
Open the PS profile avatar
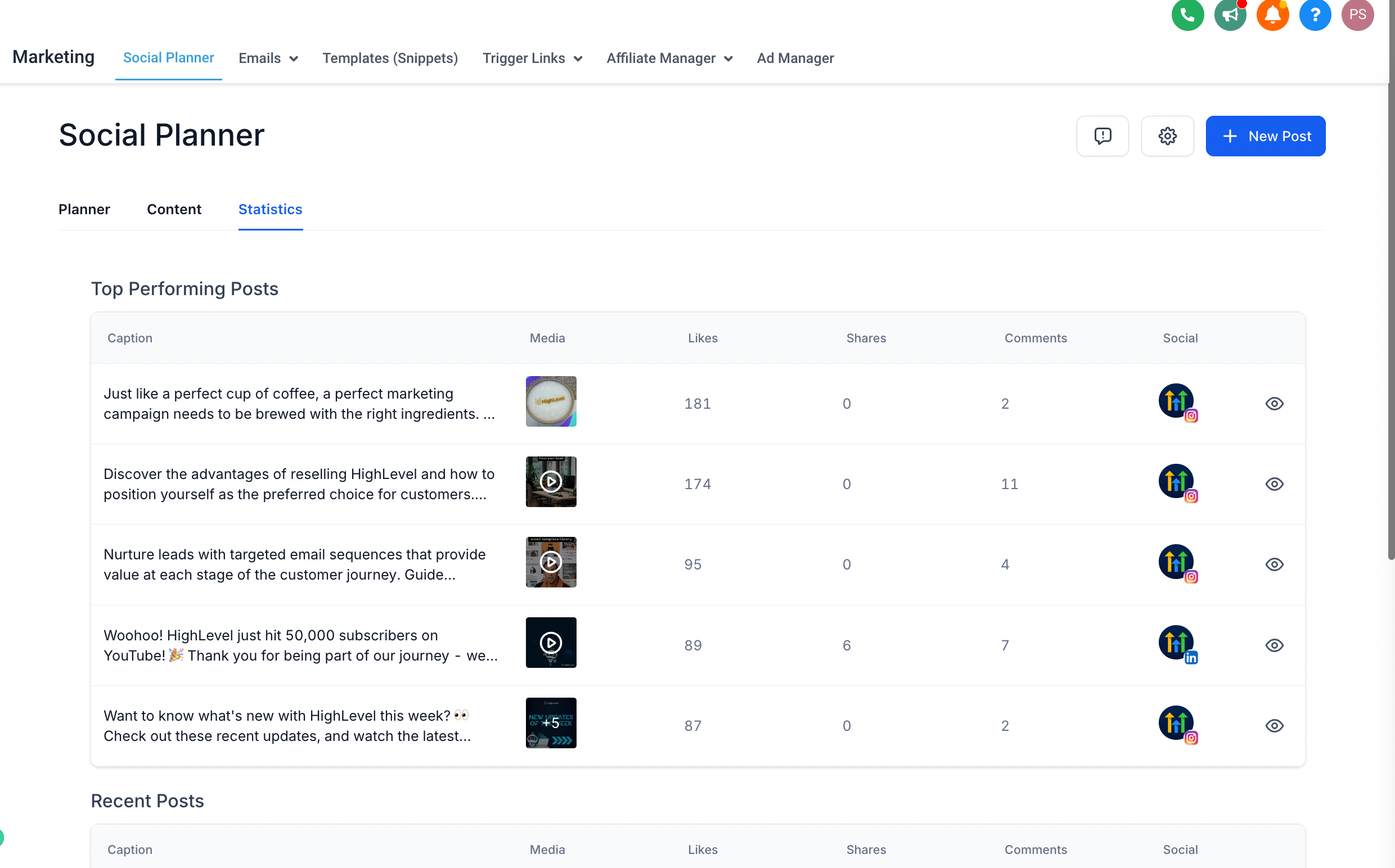[1357, 15]
